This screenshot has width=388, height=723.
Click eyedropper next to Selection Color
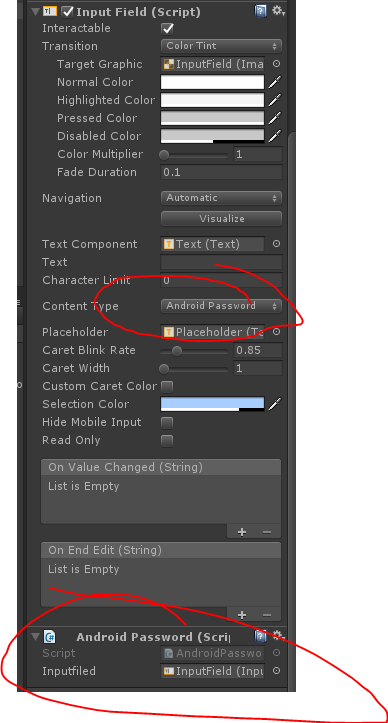pyautogui.click(x=275, y=404)
